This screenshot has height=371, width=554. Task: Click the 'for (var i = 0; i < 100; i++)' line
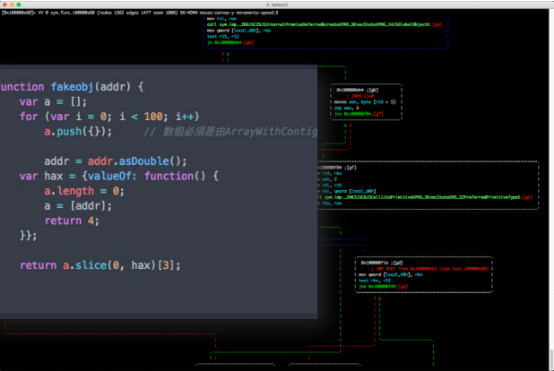[x=109, y=117]
